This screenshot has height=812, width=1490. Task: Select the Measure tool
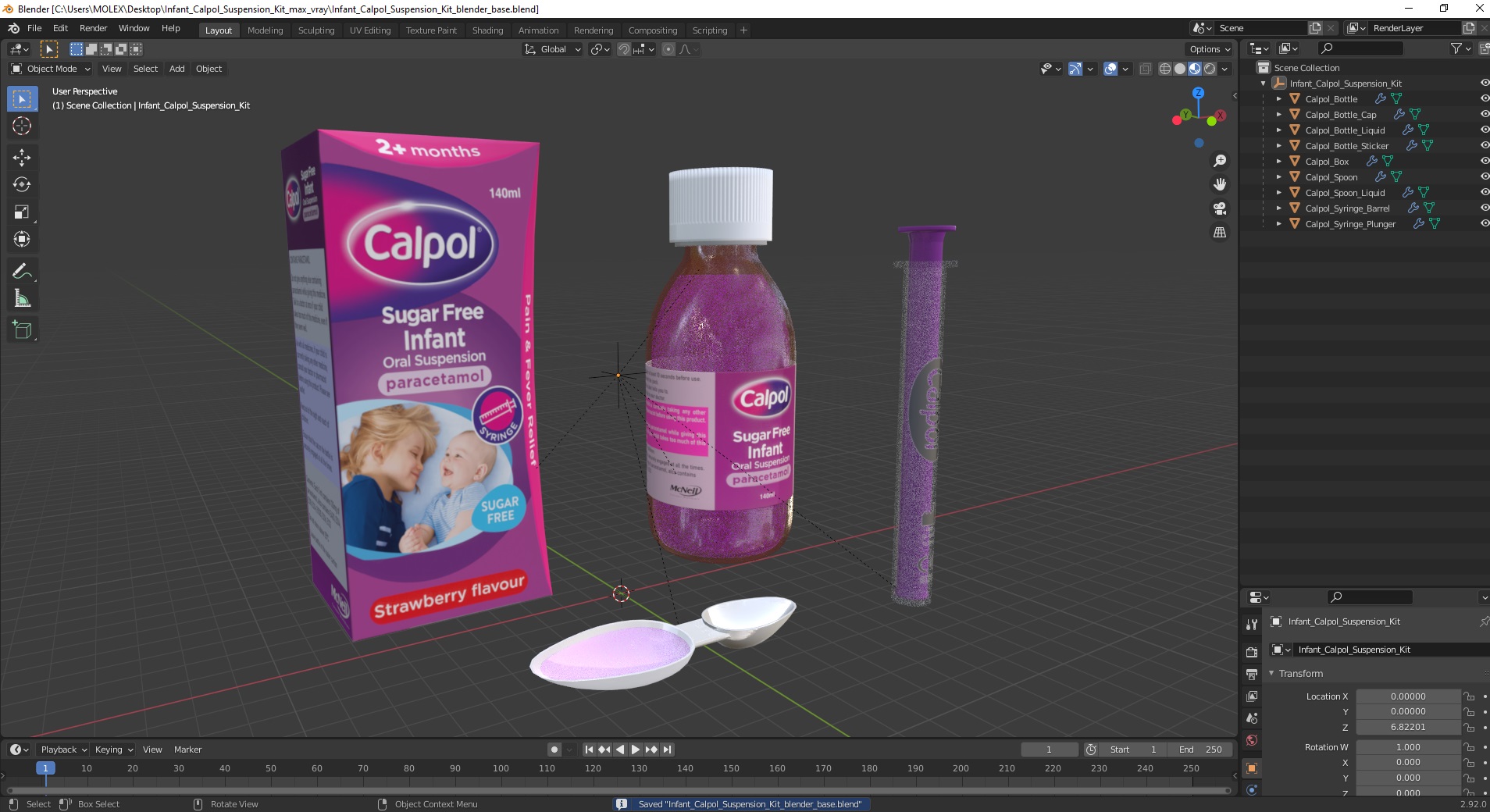pos(22,298)
